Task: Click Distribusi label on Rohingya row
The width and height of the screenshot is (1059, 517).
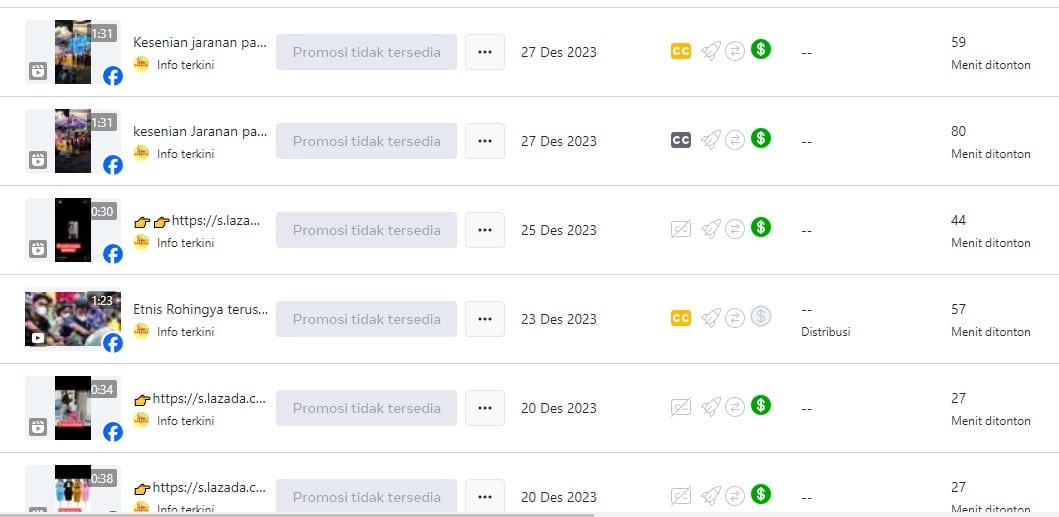Action: (x=825, y=332)
